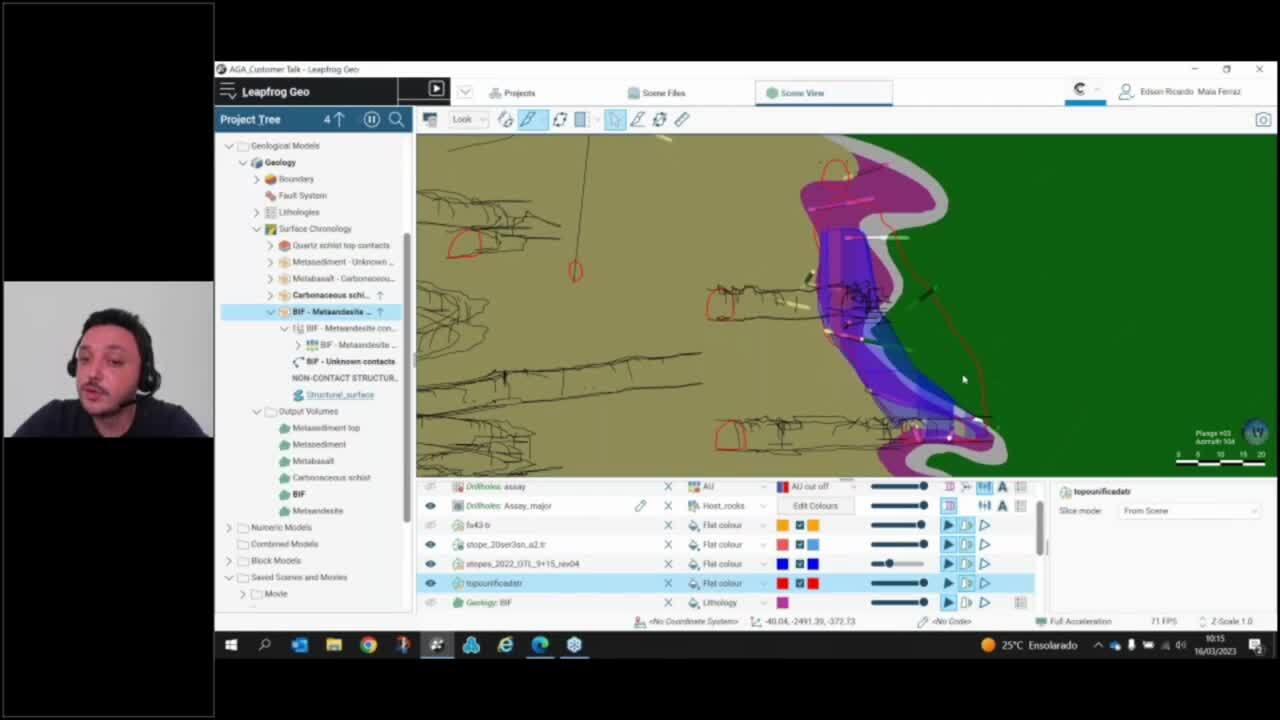The image size is (1280, 720).
Task: Remove topounificadatr from scene with X
Action: point(668,583)
